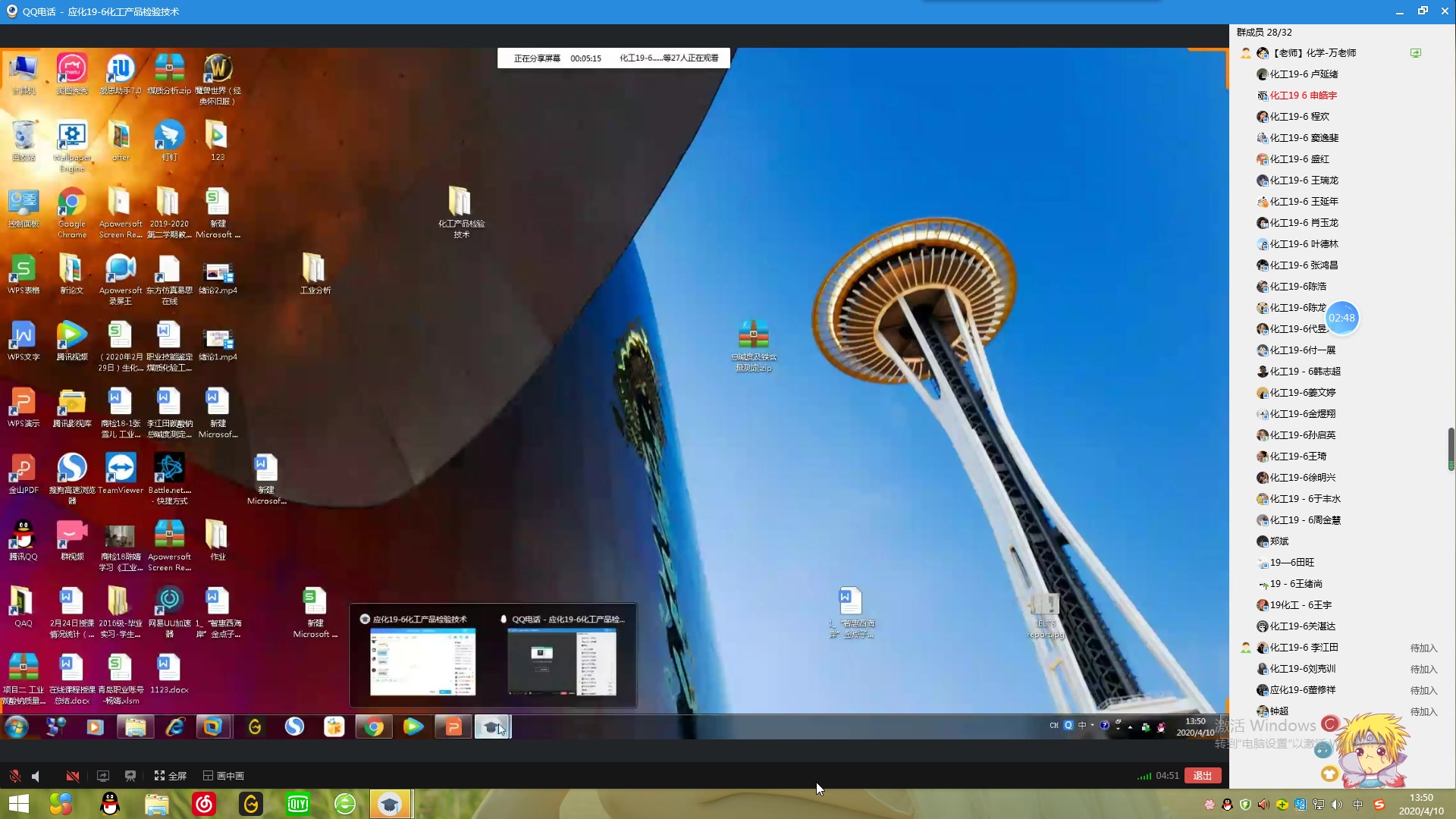Screen dimensions: 1456x819
Task: Open 360 browser on host taskbar
Action: point(345,804)
